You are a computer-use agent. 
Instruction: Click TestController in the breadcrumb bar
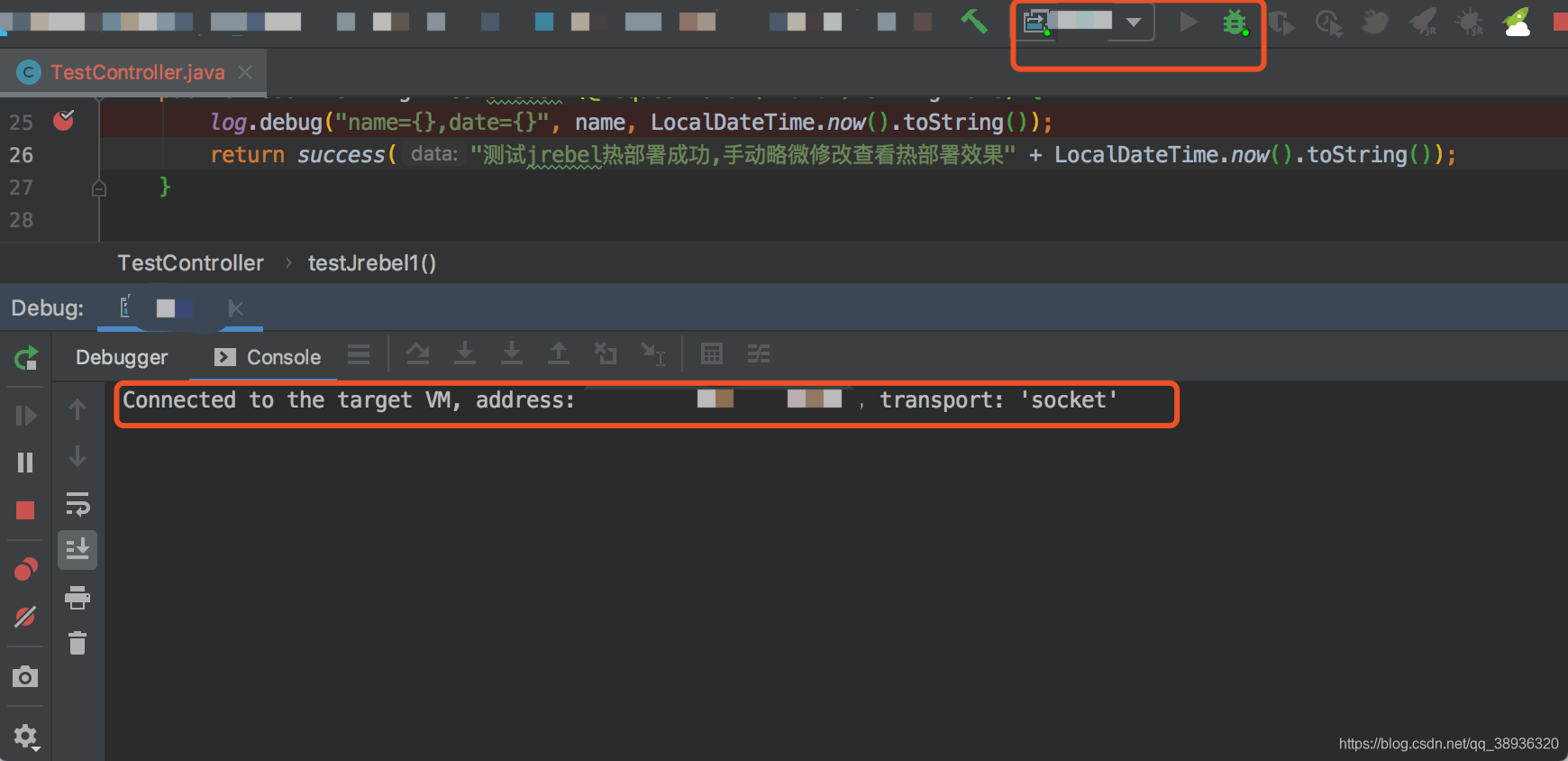(x=190, y=263)
